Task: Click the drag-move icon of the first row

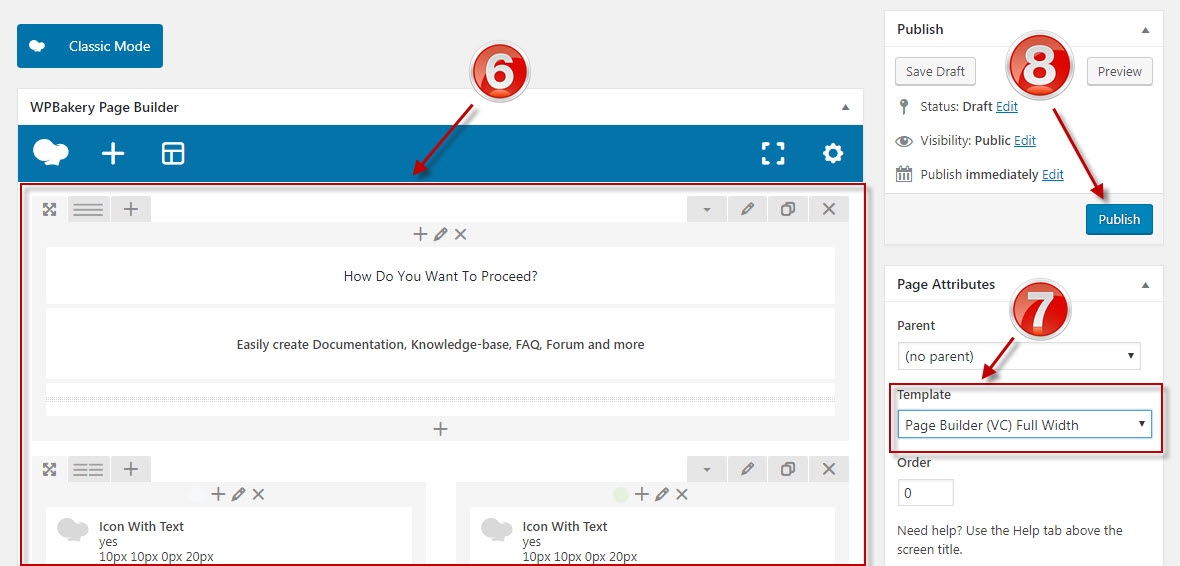Action: click(x=49, y=209)
